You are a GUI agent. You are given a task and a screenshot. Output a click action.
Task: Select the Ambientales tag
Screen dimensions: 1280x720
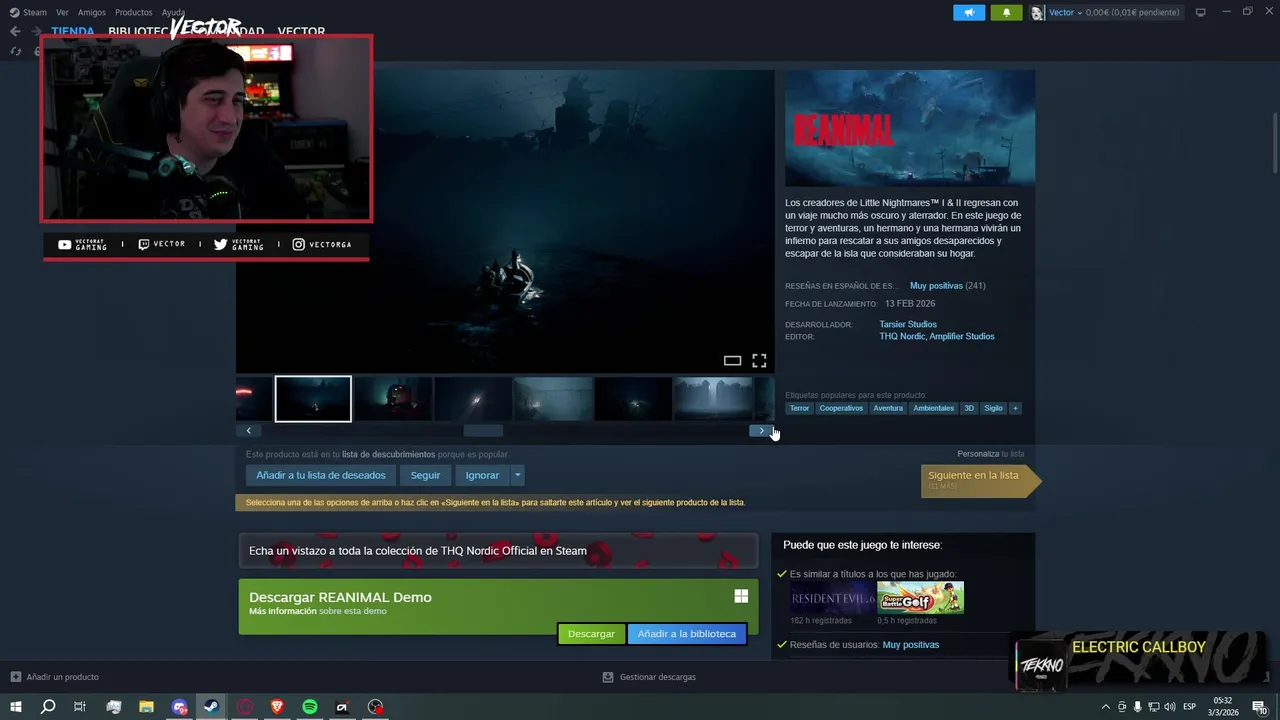pyautogui.click(x=933, y=408)
